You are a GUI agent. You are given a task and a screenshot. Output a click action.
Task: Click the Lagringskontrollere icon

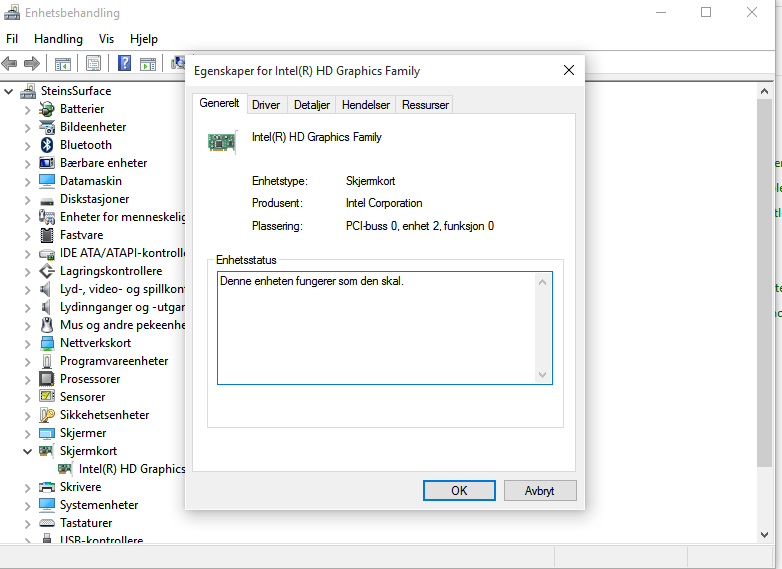(47, 271)
